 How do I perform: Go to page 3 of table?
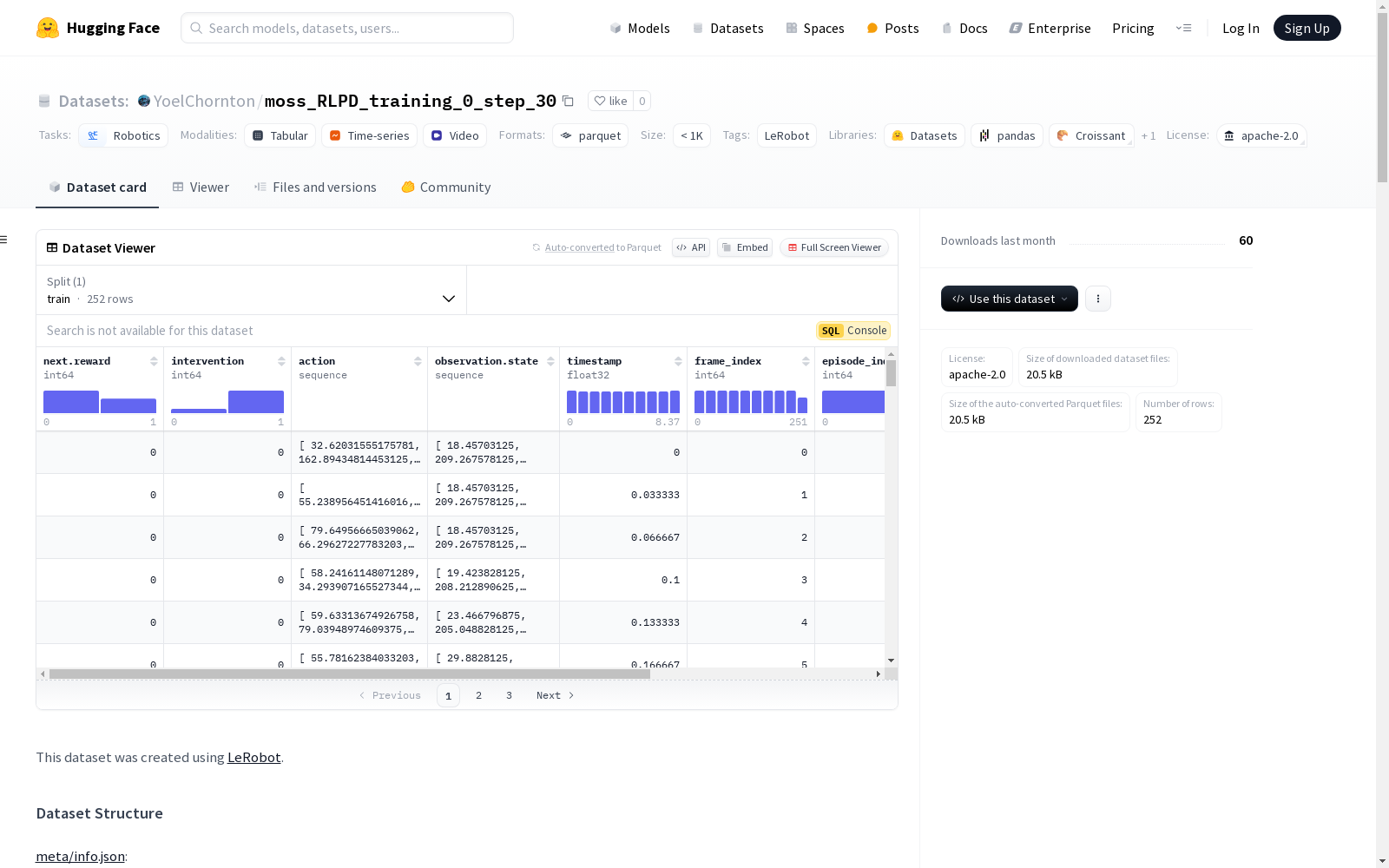click(x=509, y=695)
